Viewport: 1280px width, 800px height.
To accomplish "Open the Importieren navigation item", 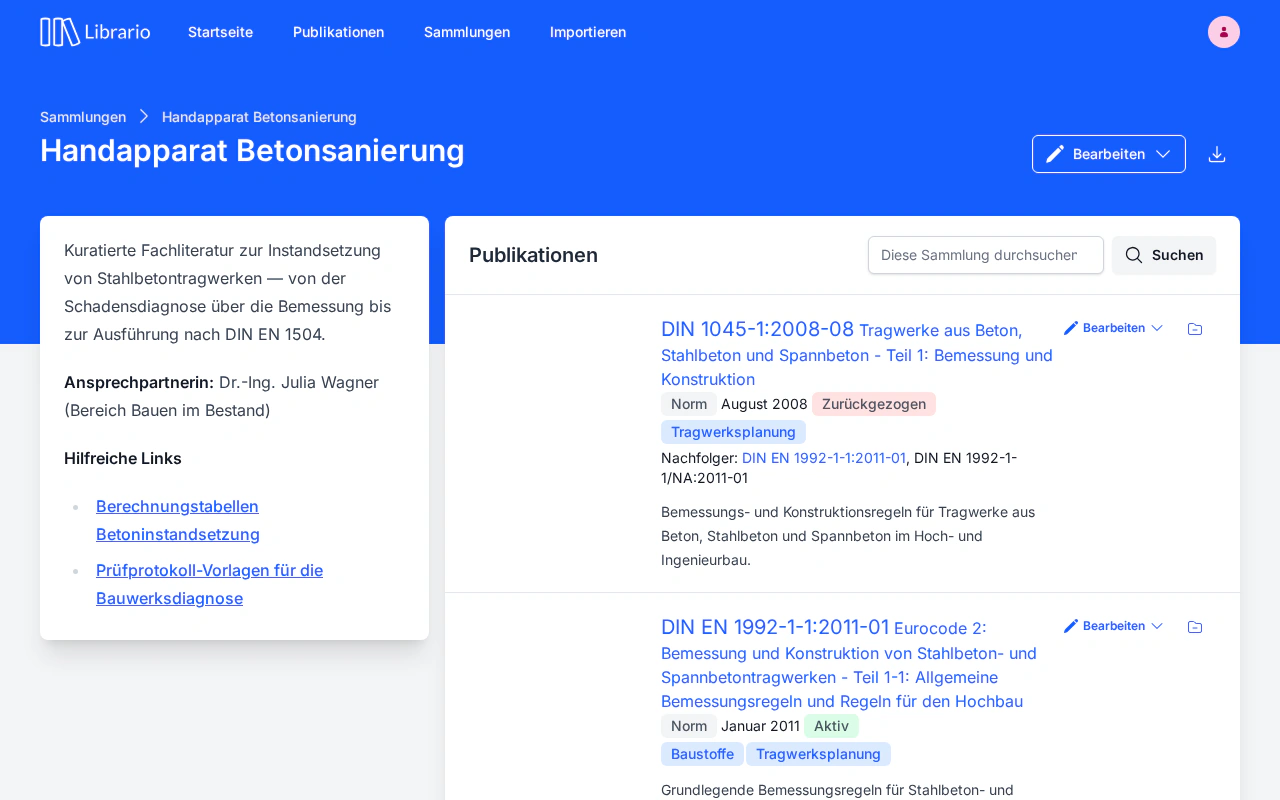I will [x=588, y=32].
